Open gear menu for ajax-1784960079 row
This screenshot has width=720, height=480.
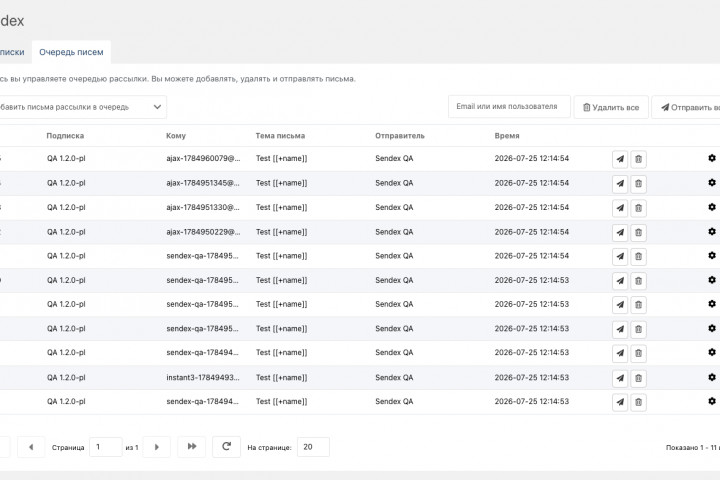[x=712, y=158]
